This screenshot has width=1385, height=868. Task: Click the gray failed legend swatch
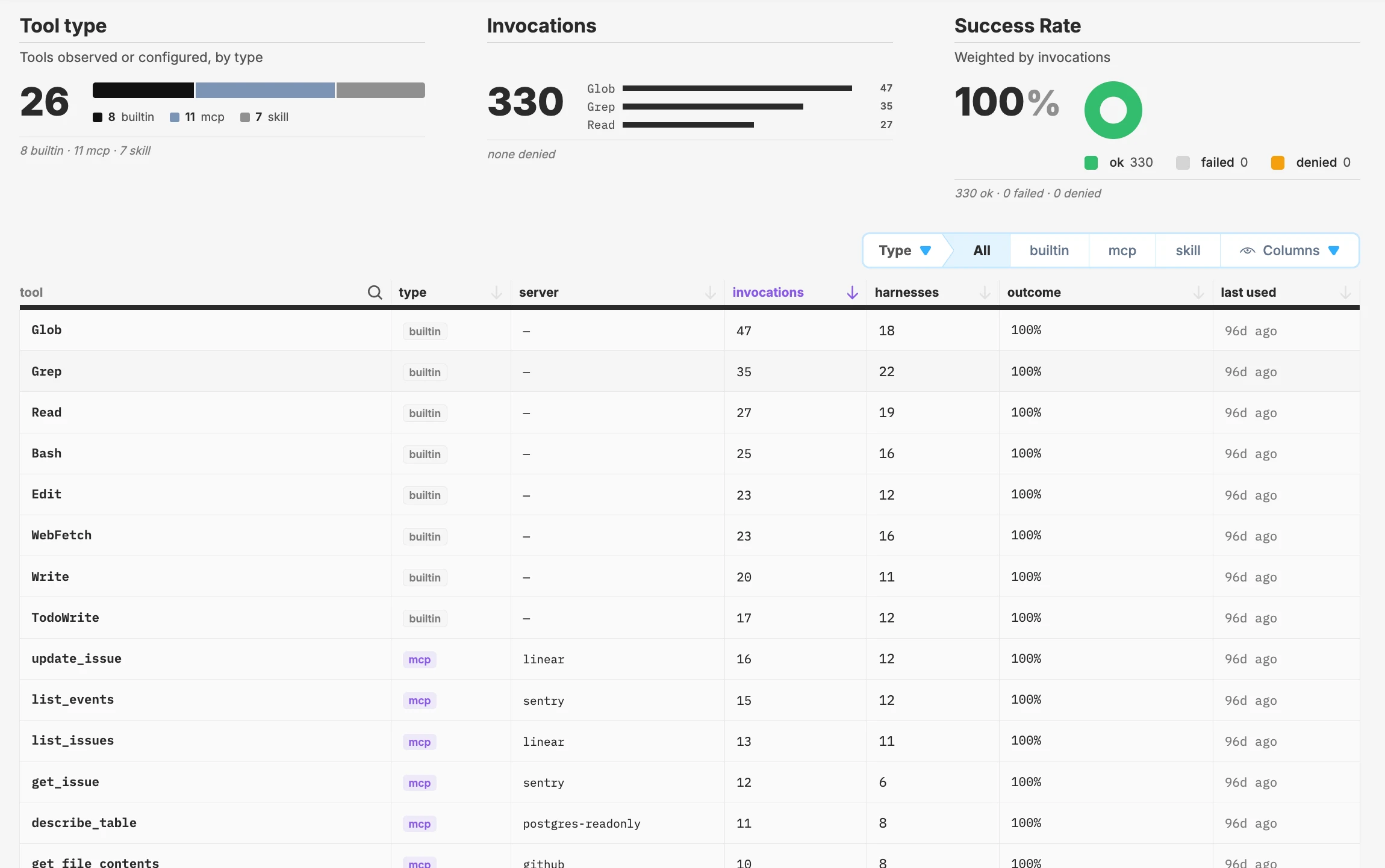pyautogui.click(x=1182, y=163)
